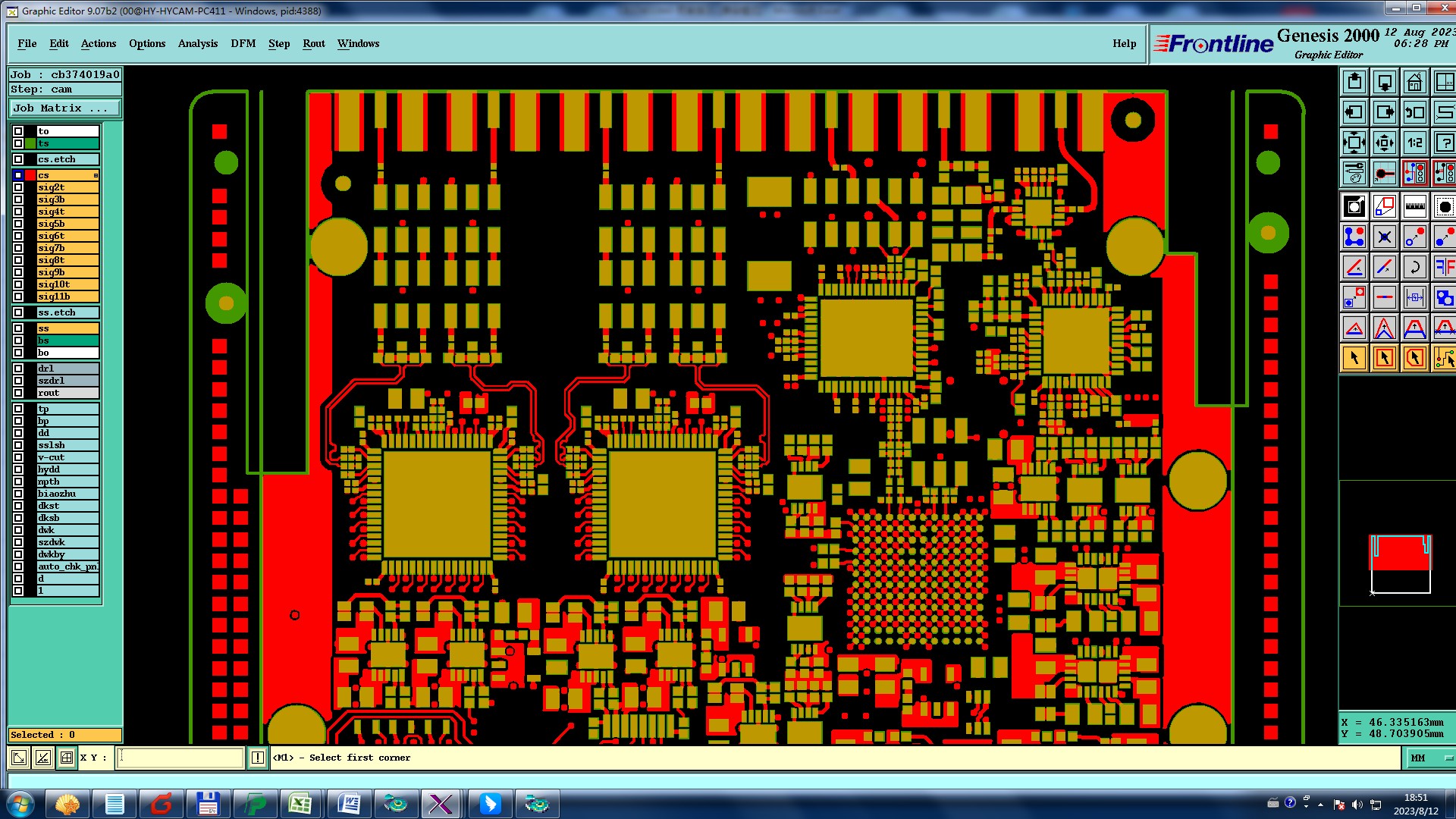Click the Help button
The height and width of the screenshot is (819, 1456).
click(1124, 43)
